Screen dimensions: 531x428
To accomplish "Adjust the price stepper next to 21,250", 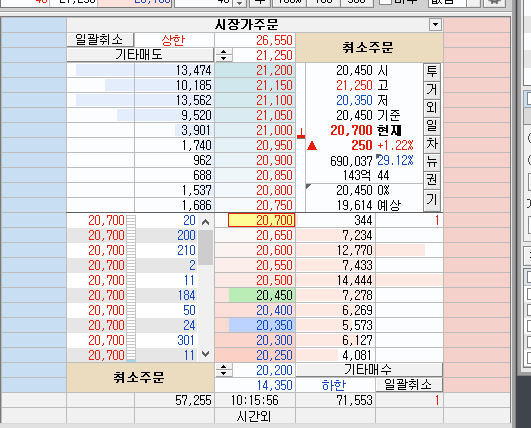I will [224, 55].
